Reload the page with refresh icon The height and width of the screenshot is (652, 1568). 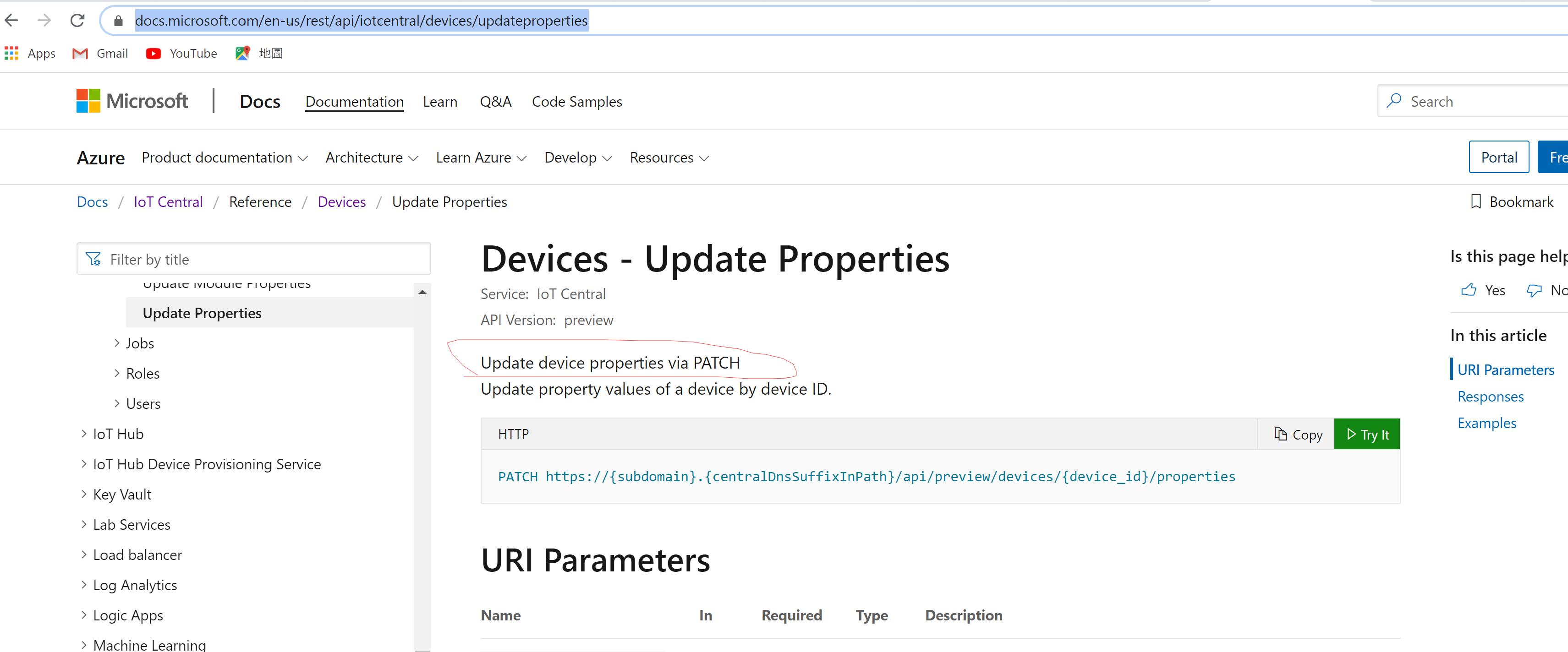coord(77,21)
